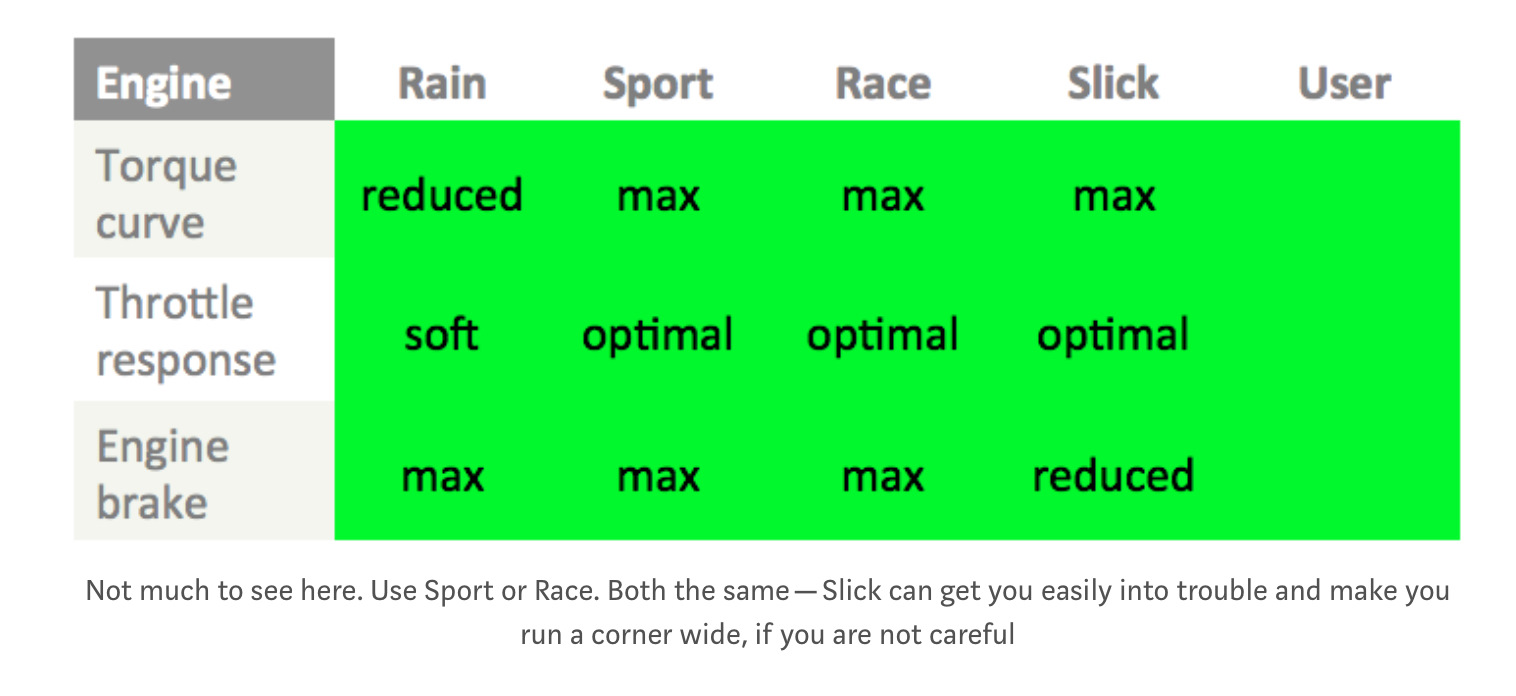This screenshot has width=1516, height=696.
Task: Click Engine brake "max" under Rain
Action: 442,477
